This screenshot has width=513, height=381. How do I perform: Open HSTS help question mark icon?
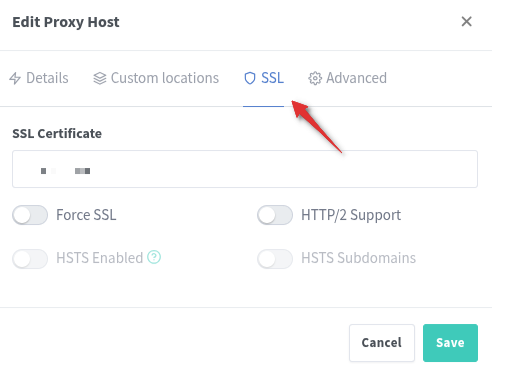click(154, 257)
